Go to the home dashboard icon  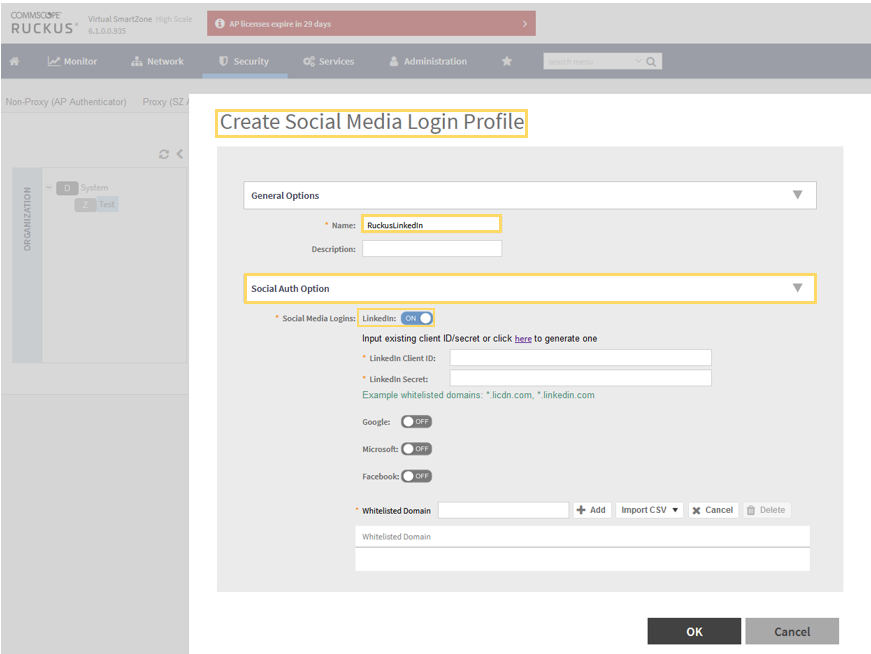tap(14, 61)
